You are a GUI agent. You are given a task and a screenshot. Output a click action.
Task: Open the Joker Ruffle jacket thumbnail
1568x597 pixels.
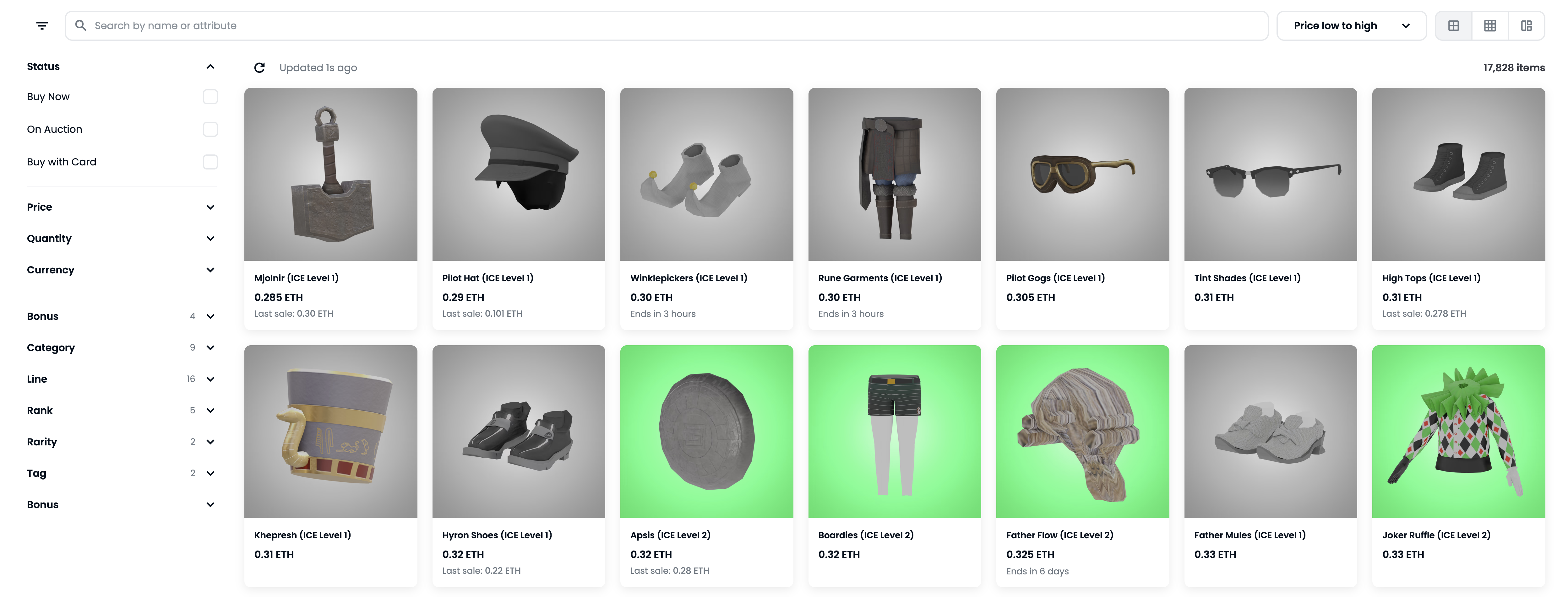point(1458,432)
